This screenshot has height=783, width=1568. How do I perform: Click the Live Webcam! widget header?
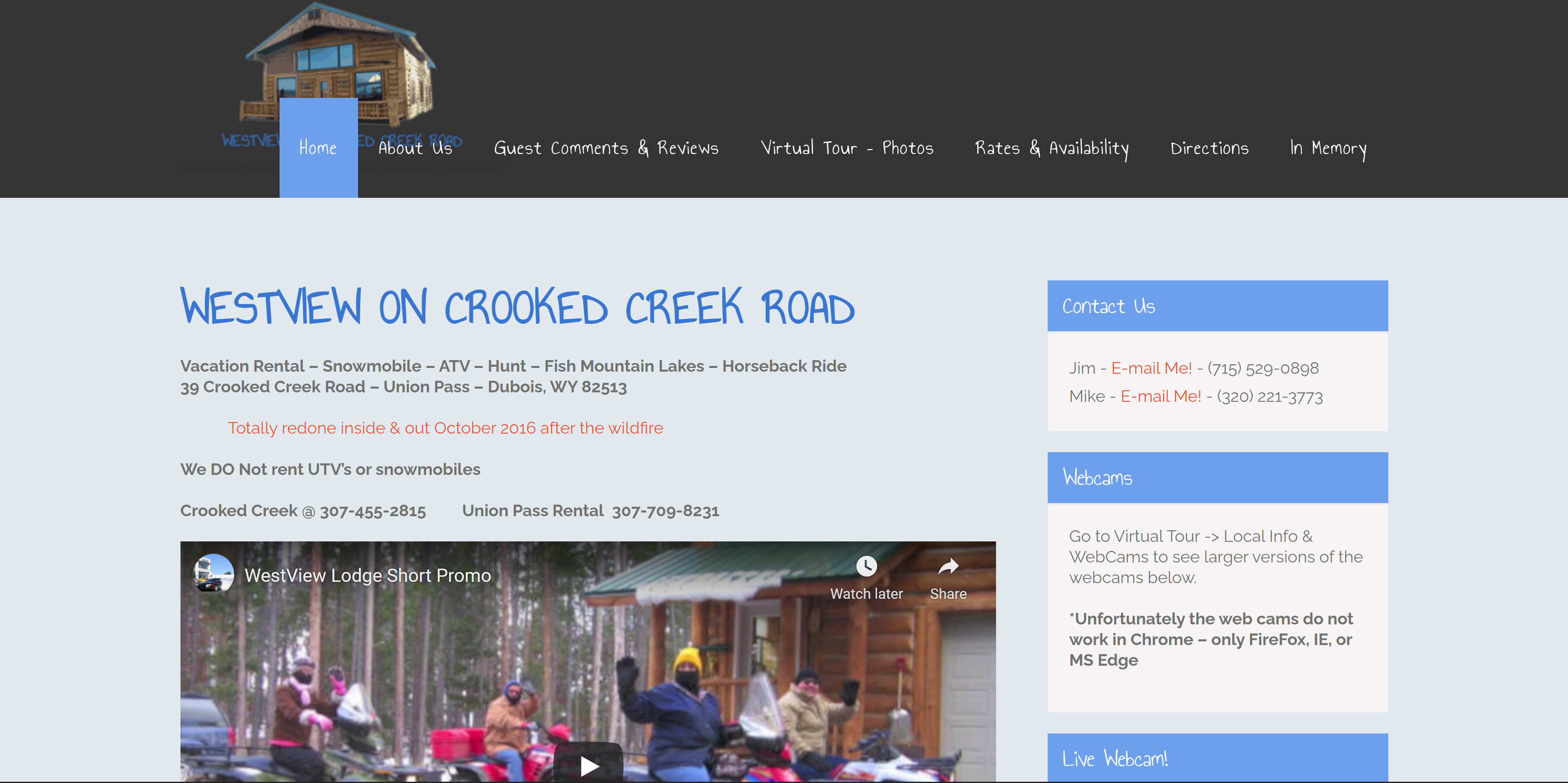pyautogui.click(x=1217, y=758)
